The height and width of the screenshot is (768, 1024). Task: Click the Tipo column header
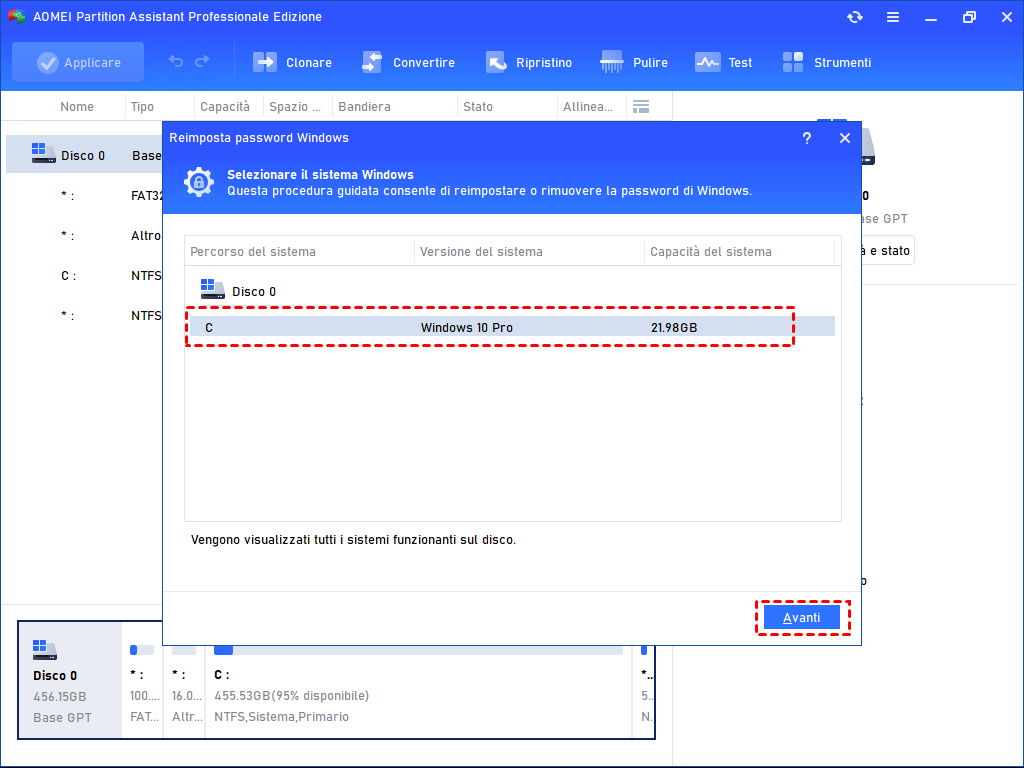(142, 106)
